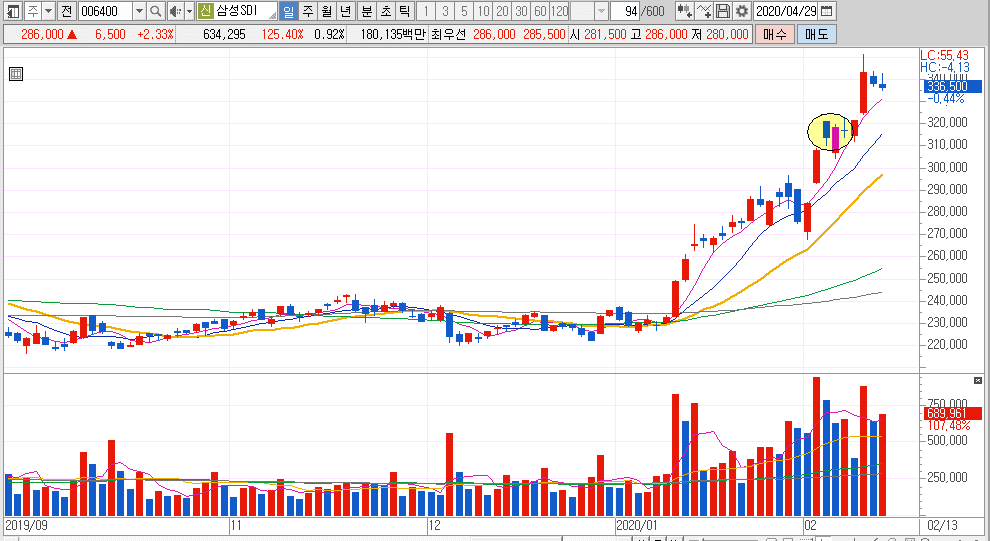
Task: Click the magnifier icon to search stock codes
Action: coord(156,12)
